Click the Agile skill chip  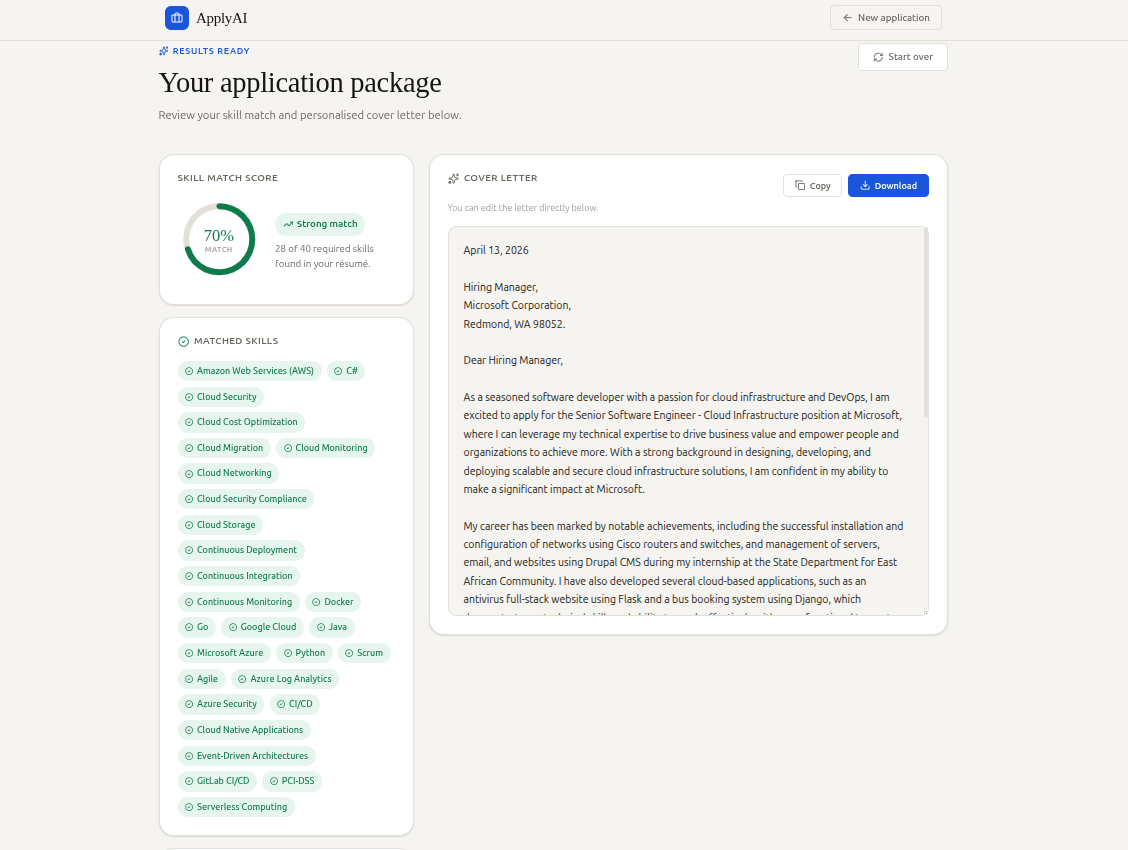(x=201, y=679)
